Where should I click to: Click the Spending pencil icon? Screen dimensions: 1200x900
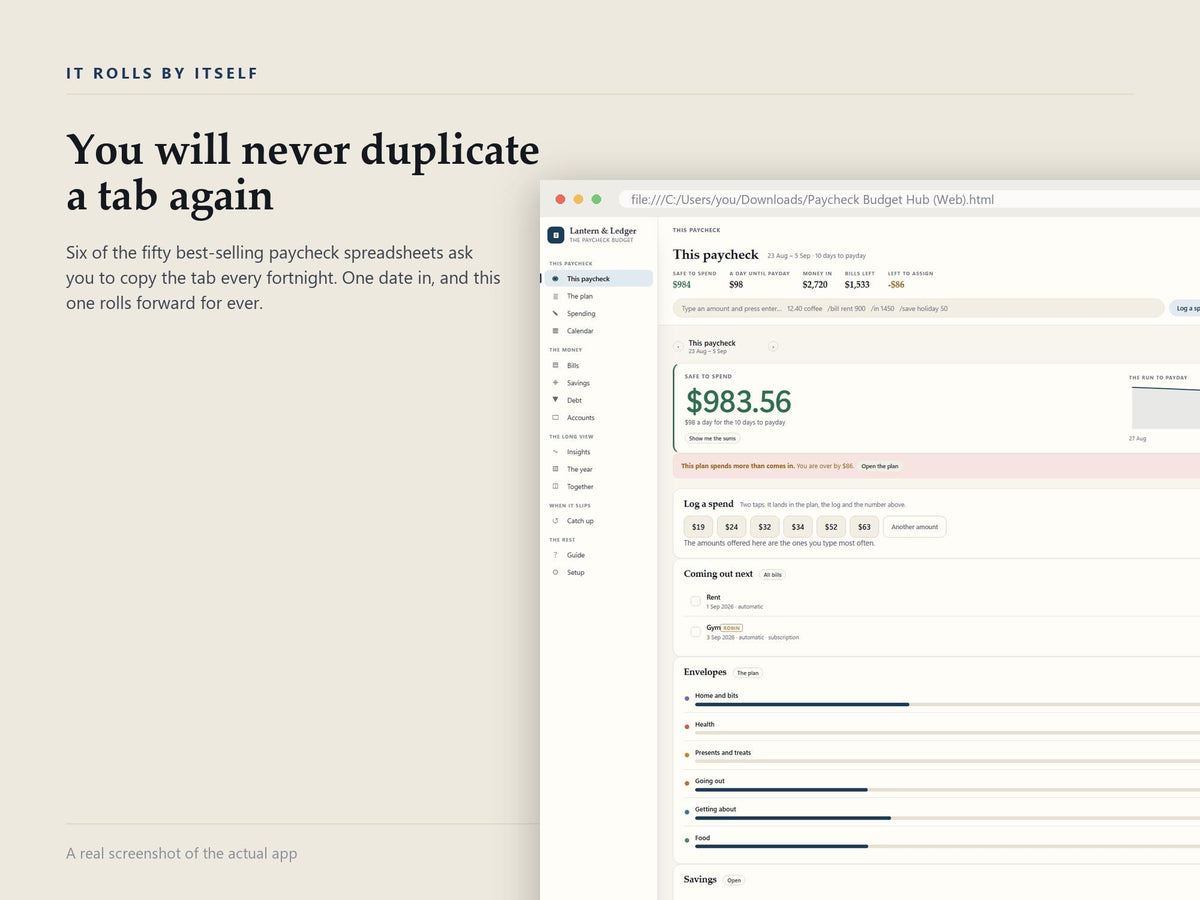click(555, 313)
